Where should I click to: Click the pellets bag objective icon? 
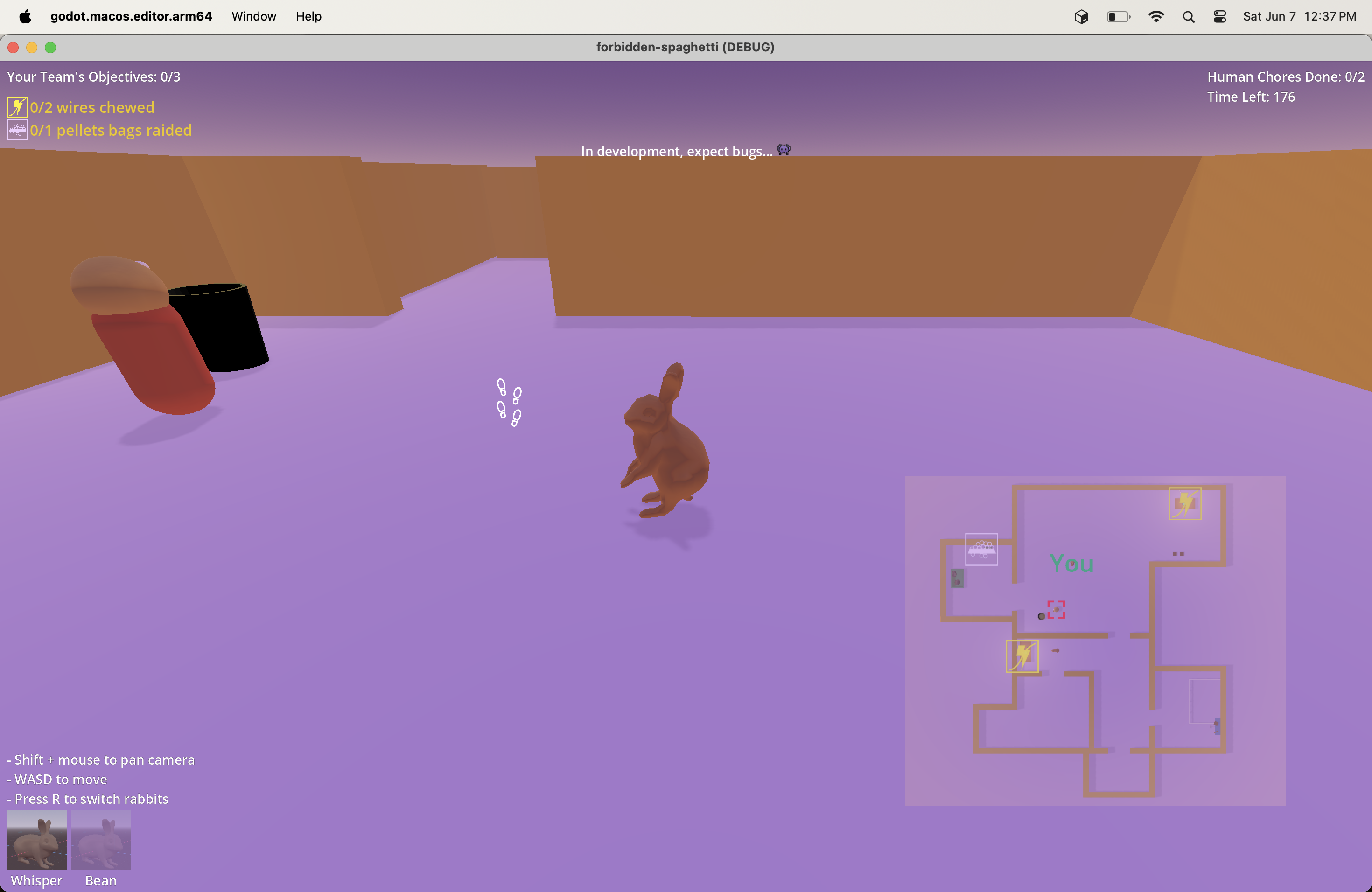17,130
